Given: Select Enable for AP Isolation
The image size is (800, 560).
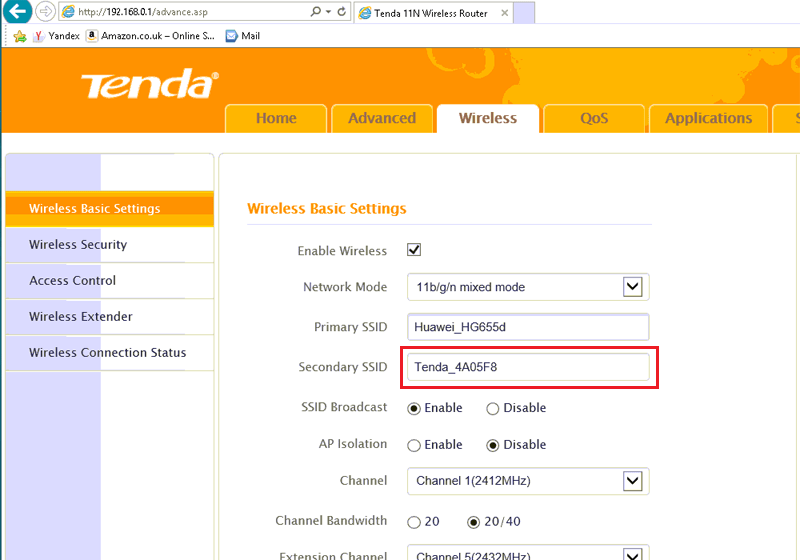Looking at the screenshot, I should click(x=414, y=445).
